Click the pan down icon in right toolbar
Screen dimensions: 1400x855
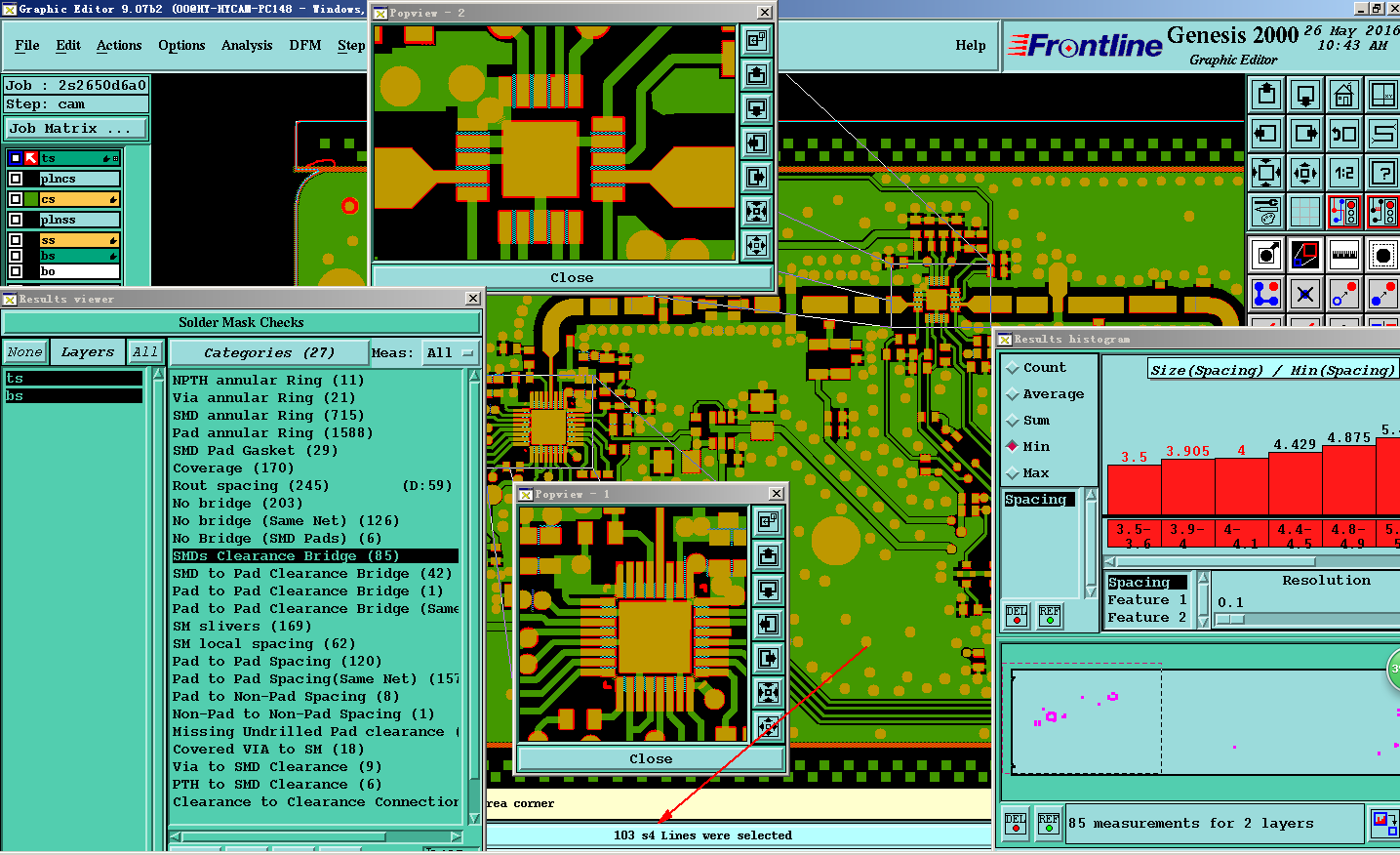coord(1305,95)
